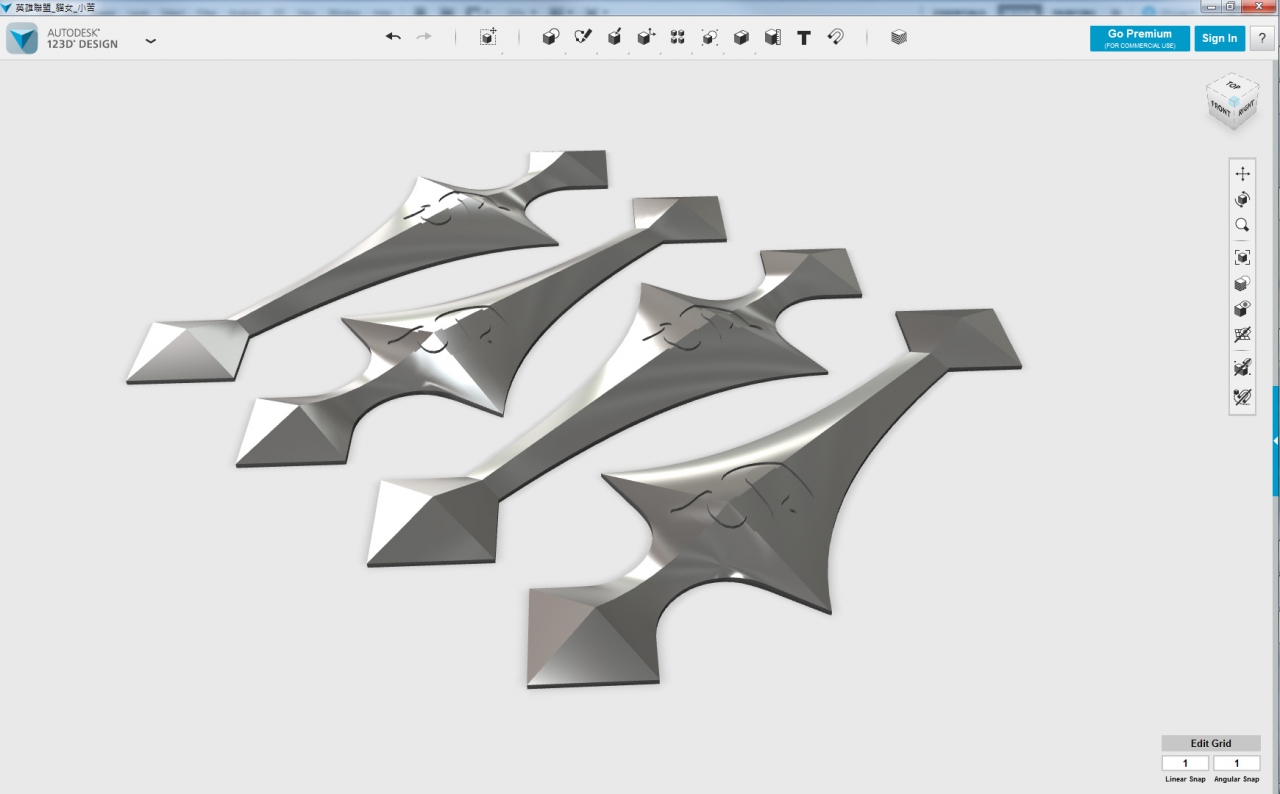Click the Sign In button
The image size is (1280, 794).
point(1219,38)
